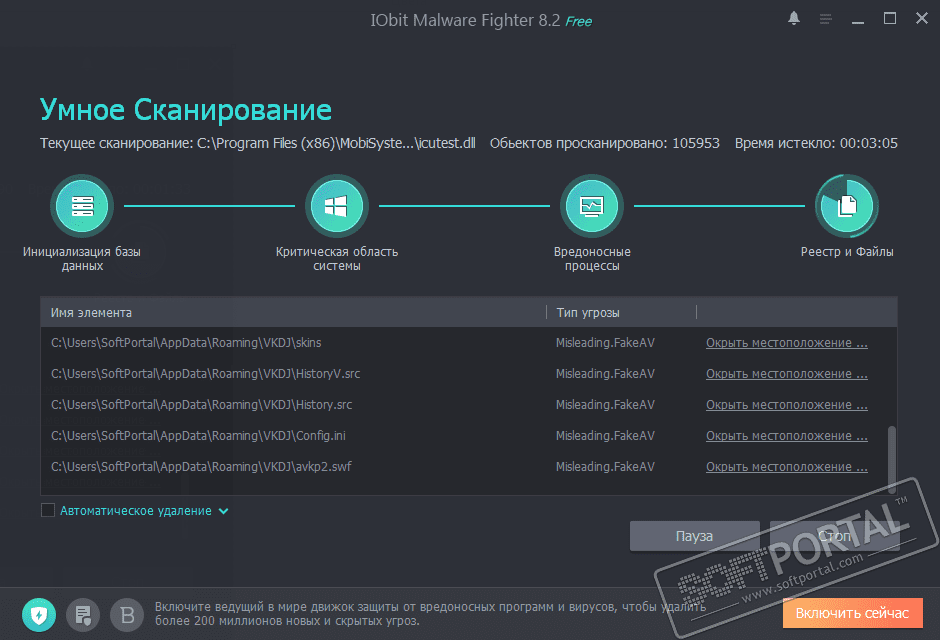This screenshot has width=940, height=640.
Task: Sort by the Тип угрозы column header
Action: 621,312
